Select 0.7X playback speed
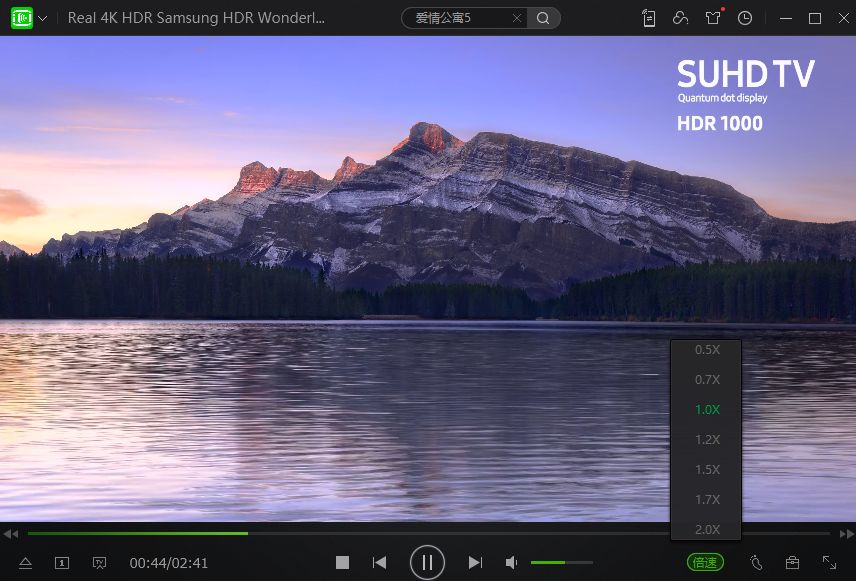 pos(706,380)
